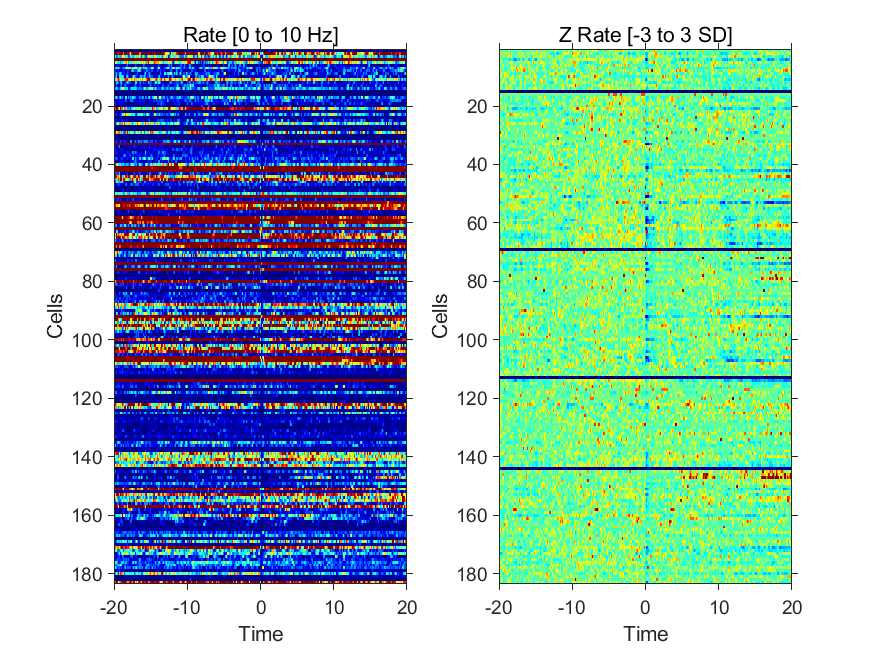The image size is (875, 656).
Task: Click the red cluster at upper right below cell 144
Action: [x=776, y=476]
